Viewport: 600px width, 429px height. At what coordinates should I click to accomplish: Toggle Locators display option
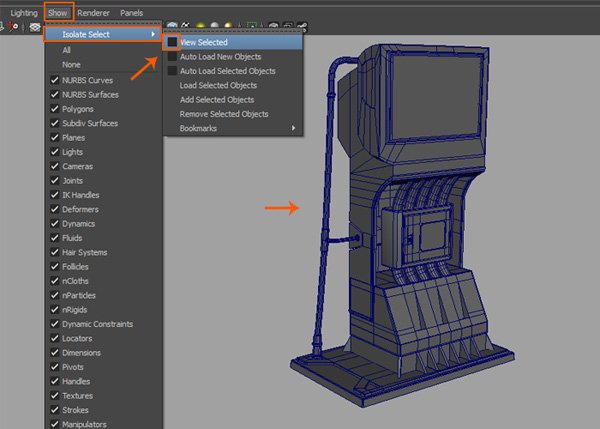click(54, 338)
